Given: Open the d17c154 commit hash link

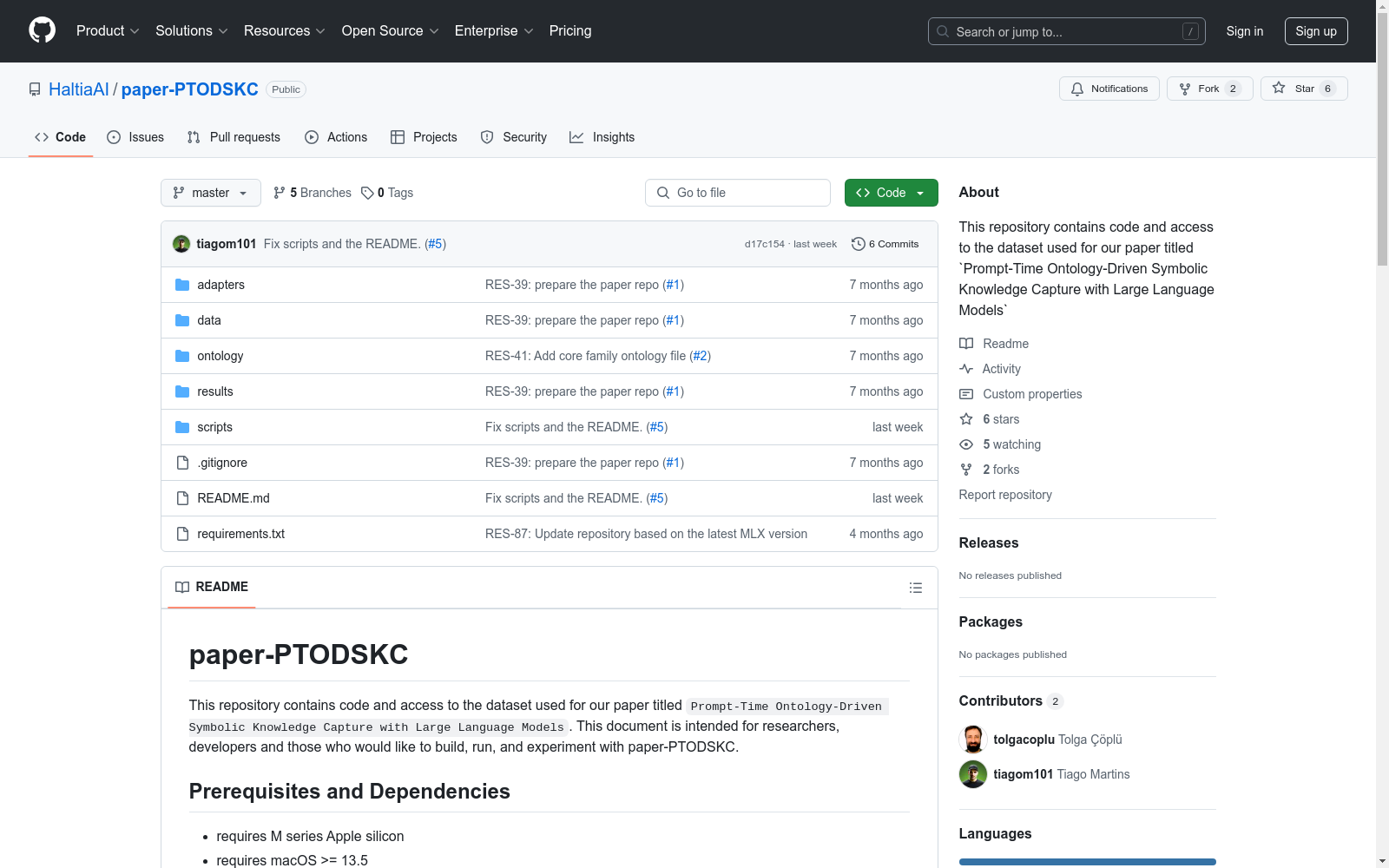Looking at the screenshot, I should click(764, 244).
